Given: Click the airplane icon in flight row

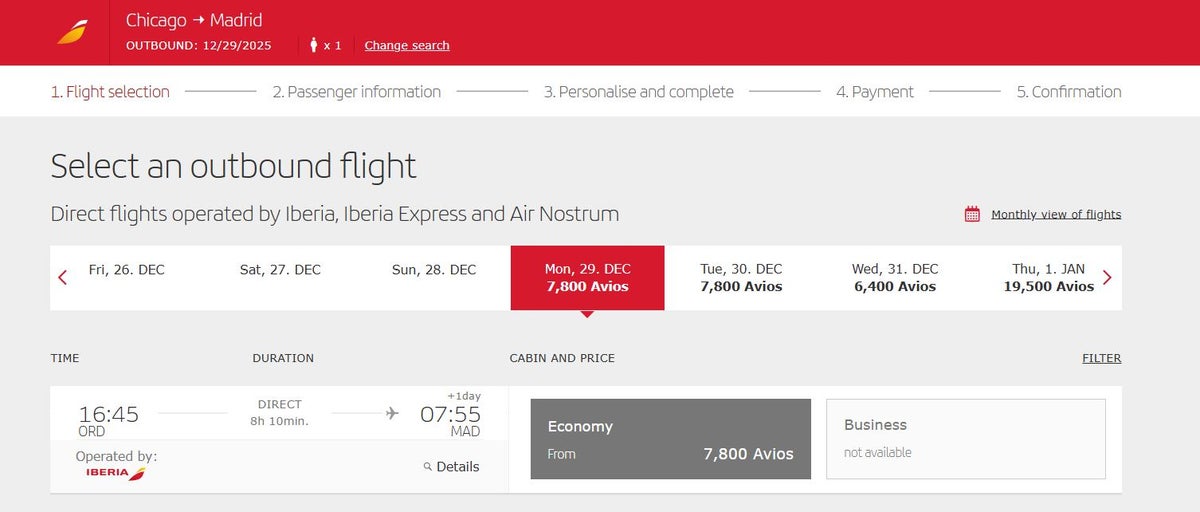Looking at the screenshot, I should tap(392, 413).
